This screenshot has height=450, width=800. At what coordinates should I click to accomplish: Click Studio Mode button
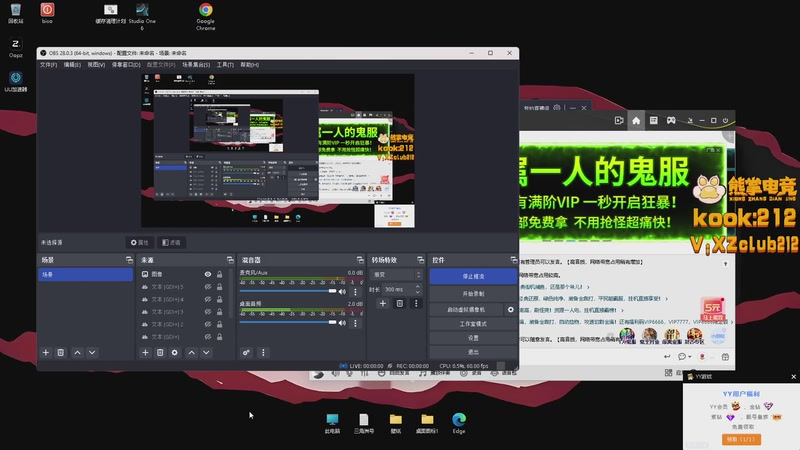473,324
